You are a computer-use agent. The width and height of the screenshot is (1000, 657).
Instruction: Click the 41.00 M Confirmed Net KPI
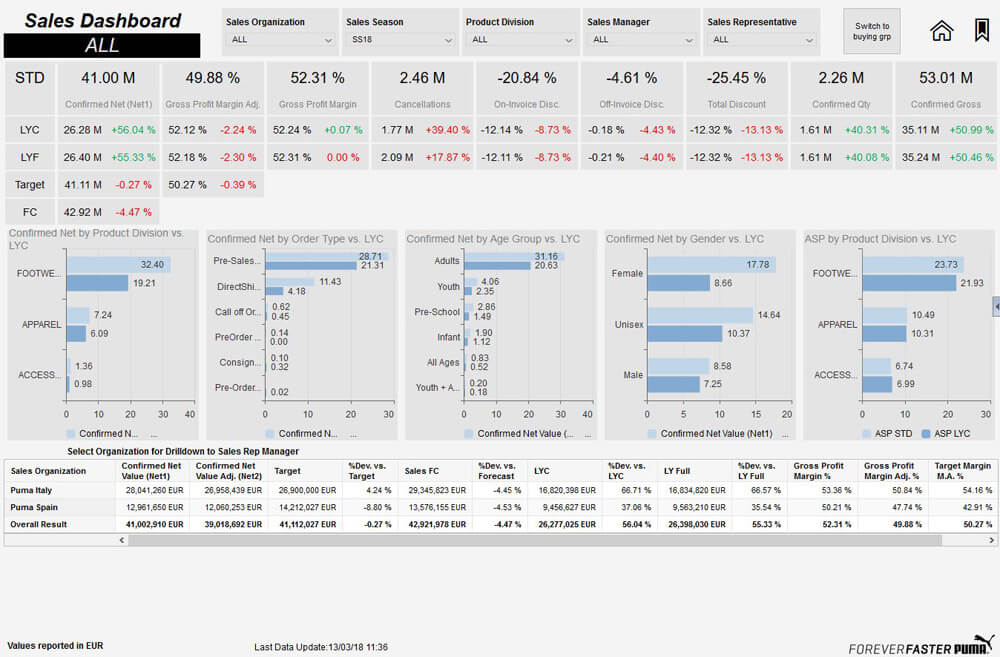click(x=108, y=87)
